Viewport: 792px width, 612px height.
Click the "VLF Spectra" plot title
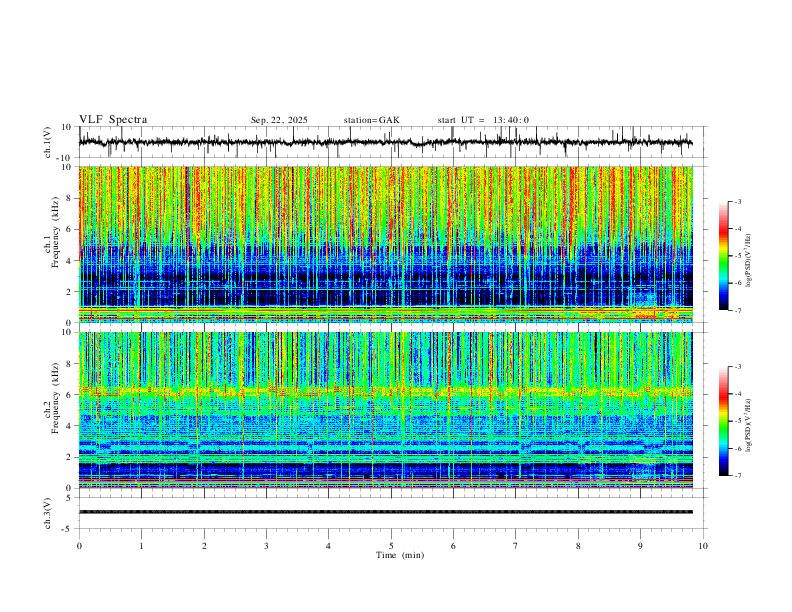point(113,120)
